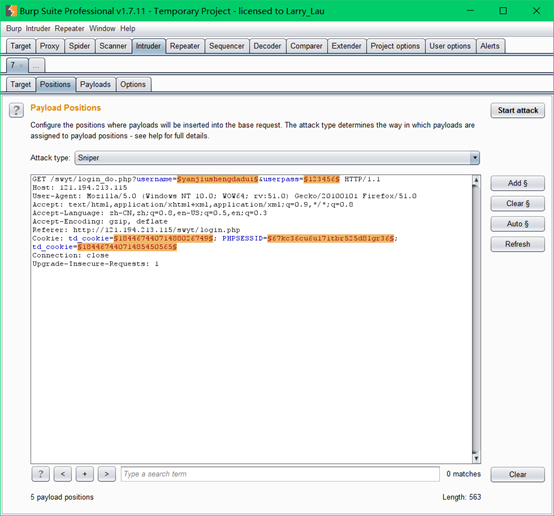Expand the Attack type Sniper dropdown
This screenshot has width=554, height=516.
pyautogui.click(x=277, y=158)
